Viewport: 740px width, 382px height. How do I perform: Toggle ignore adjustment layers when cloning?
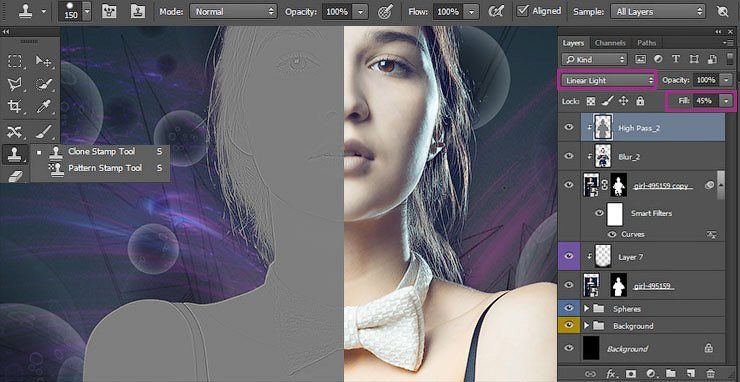tap(723, 11)
